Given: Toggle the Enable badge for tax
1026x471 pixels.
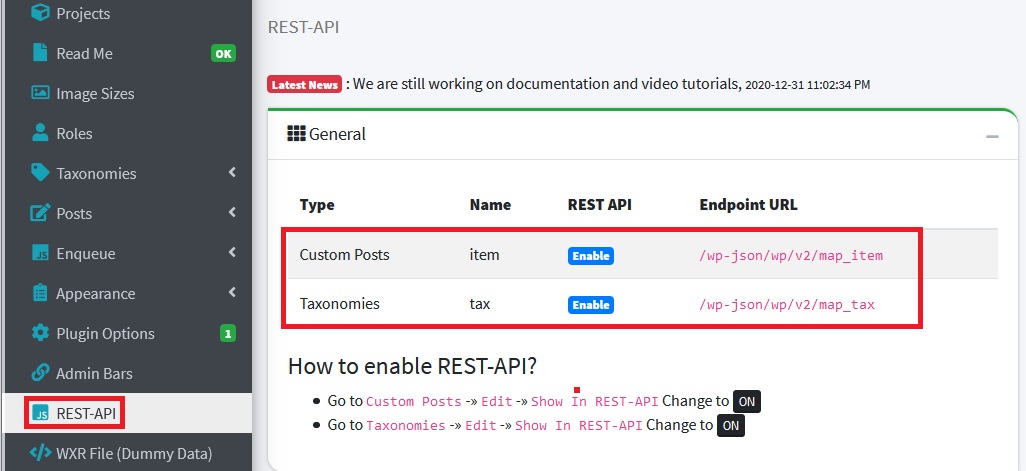Looking at the screenshot, I should 591,304.
